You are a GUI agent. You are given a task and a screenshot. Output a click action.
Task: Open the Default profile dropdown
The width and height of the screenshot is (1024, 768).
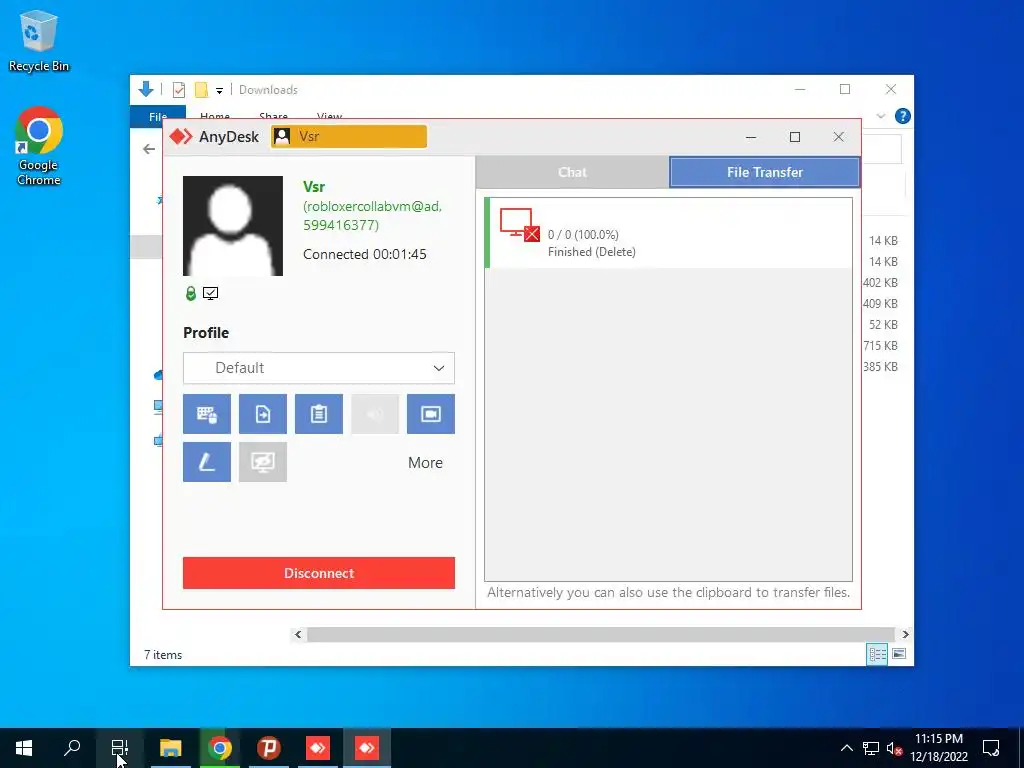(x=319, y=368)
